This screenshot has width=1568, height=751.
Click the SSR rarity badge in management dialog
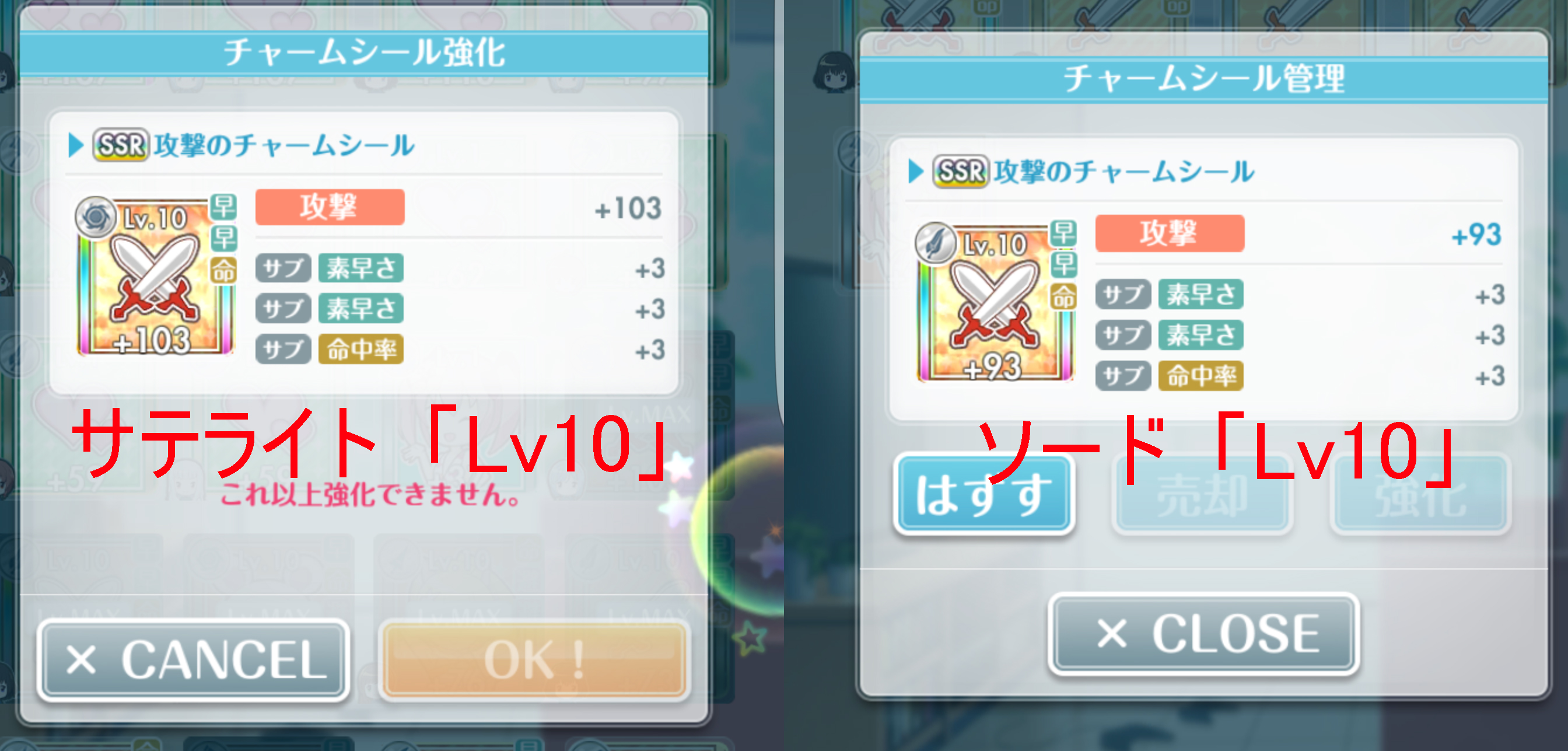pyautogui.click(x=961, y=171)
